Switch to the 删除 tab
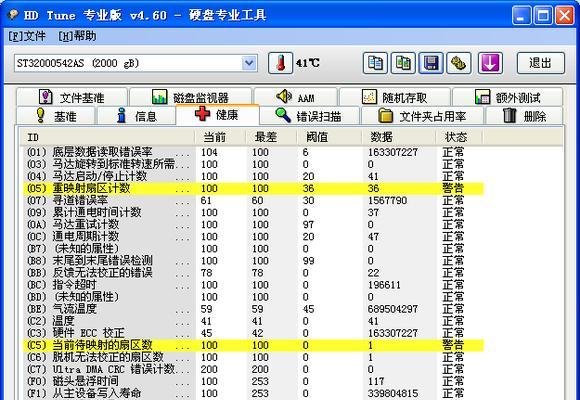The image size is (580, 400). click(x=524, y=116)
